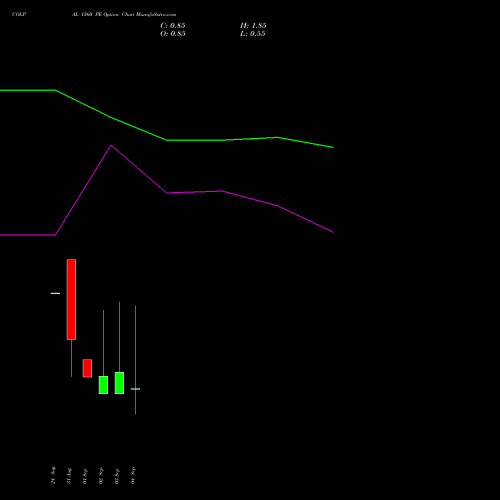The width and height of the screenshot is (500, 500).
Task: Select the green candle for 03 Sep
Action: coord(119,383)
